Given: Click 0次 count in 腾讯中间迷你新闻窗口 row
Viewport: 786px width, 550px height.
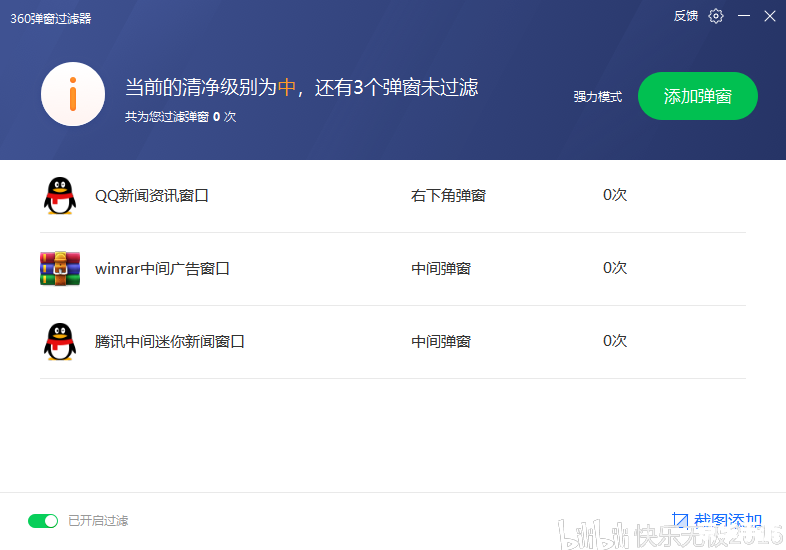Looking at the screenshot, I should coord(615,341).
